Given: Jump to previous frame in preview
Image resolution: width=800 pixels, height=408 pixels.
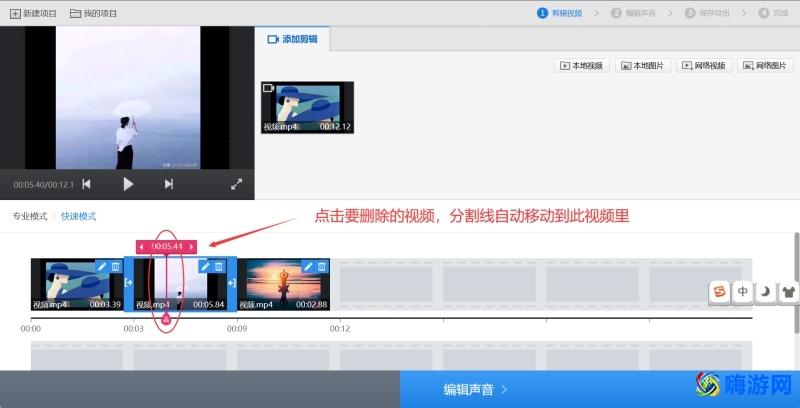Looking at the screenshot, I should point(87,184).
